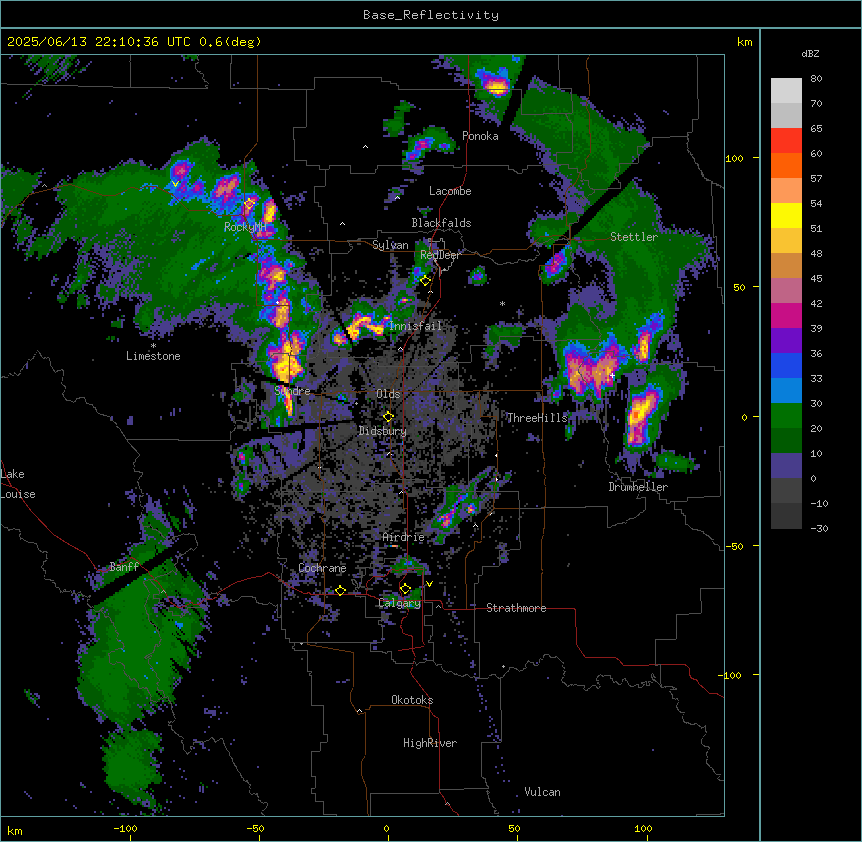Click the yellow V marker east of Calgary
862x842 pixels.
pyautogui.click(x=429, y=584)
